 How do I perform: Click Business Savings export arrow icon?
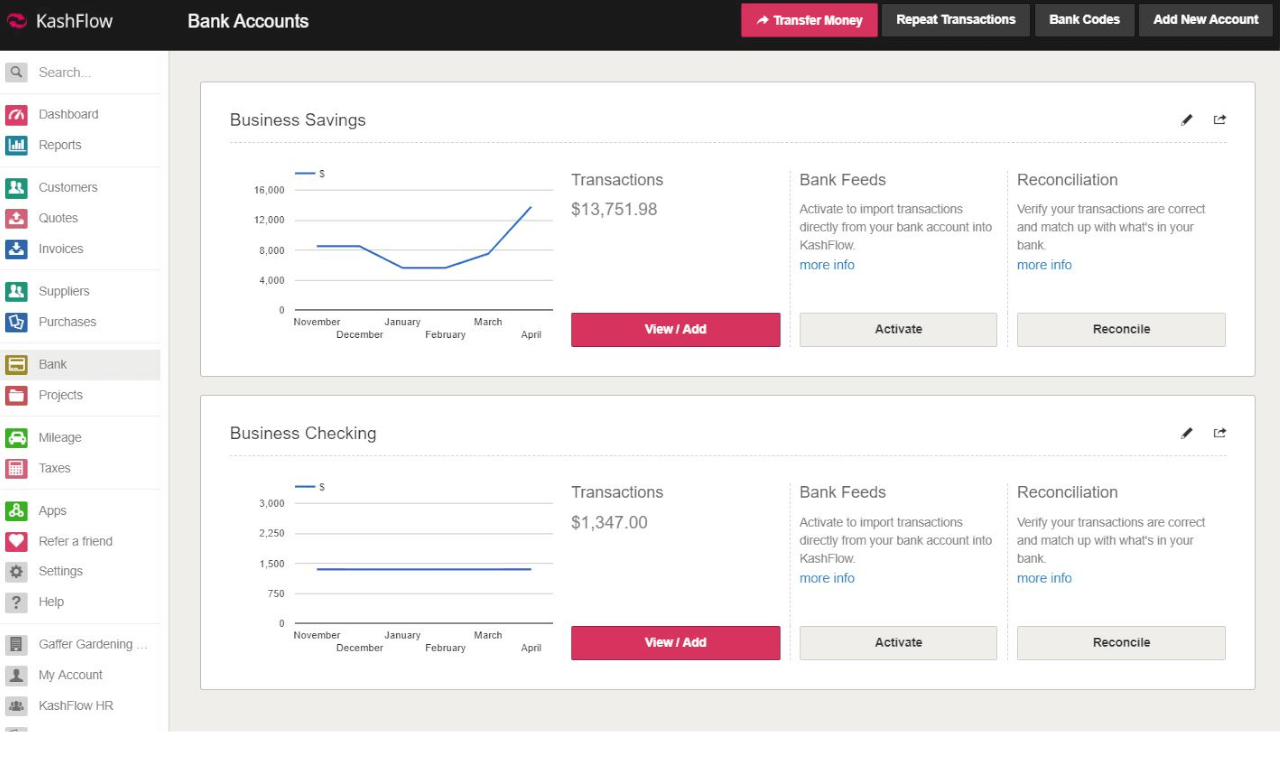pos(1220,120)
